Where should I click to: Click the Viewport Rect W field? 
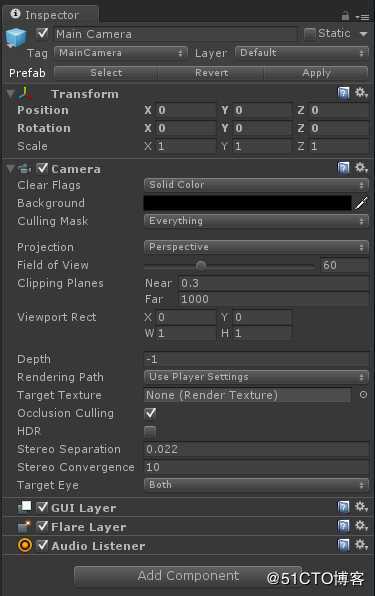click(x=186, y=334)
